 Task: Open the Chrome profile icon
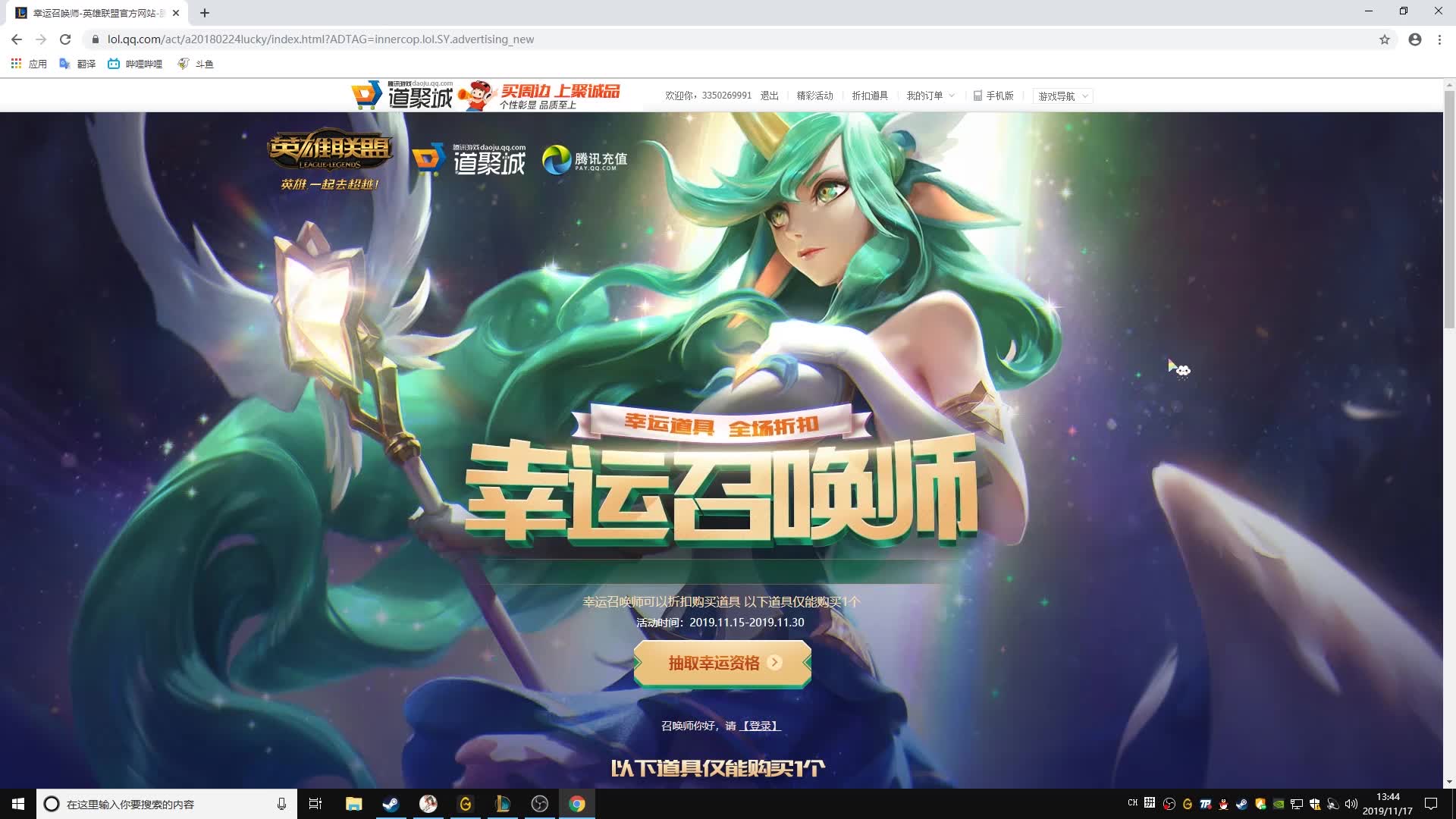click(x=1415, y=39)
